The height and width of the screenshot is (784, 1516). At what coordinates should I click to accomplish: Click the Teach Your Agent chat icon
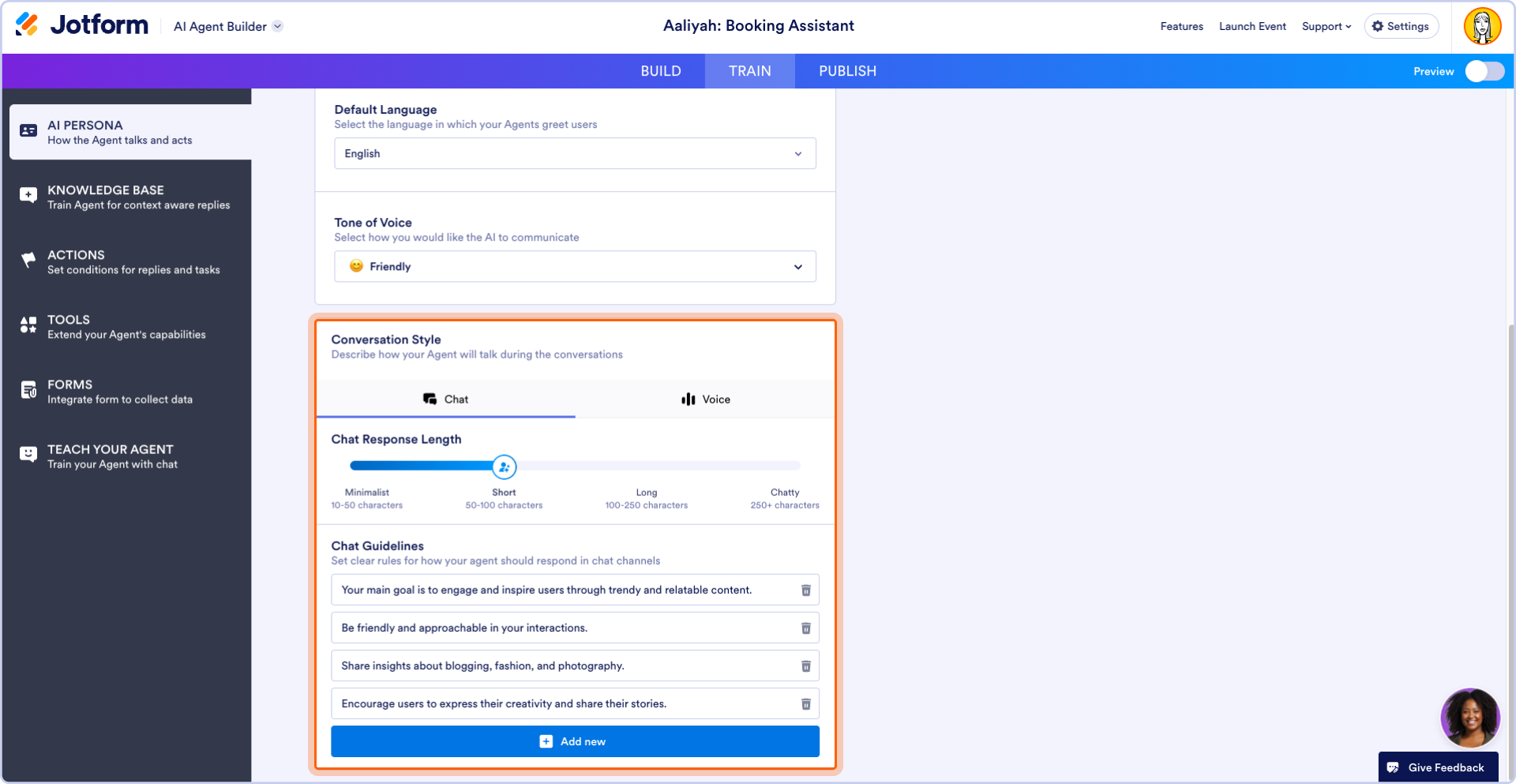[28, 455]
